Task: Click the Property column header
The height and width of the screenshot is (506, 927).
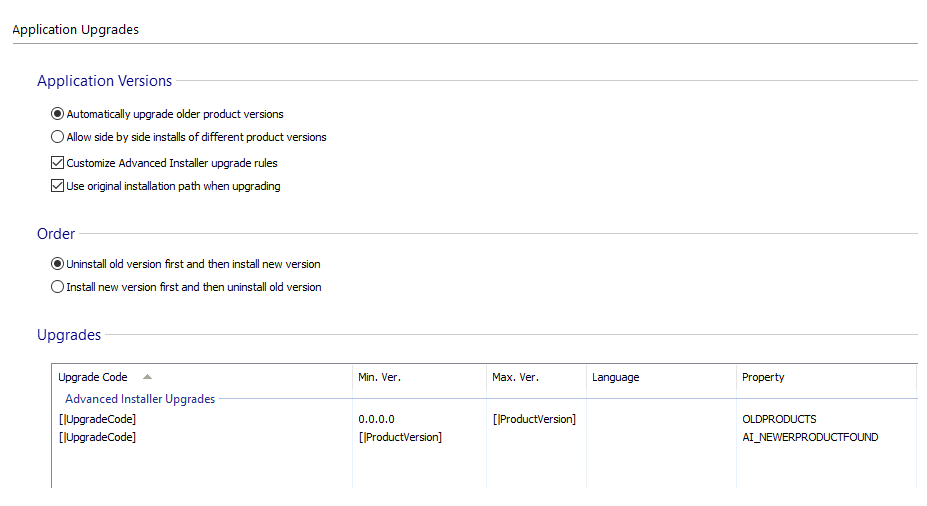Action: pyautogui.click(x=763, y=377)
